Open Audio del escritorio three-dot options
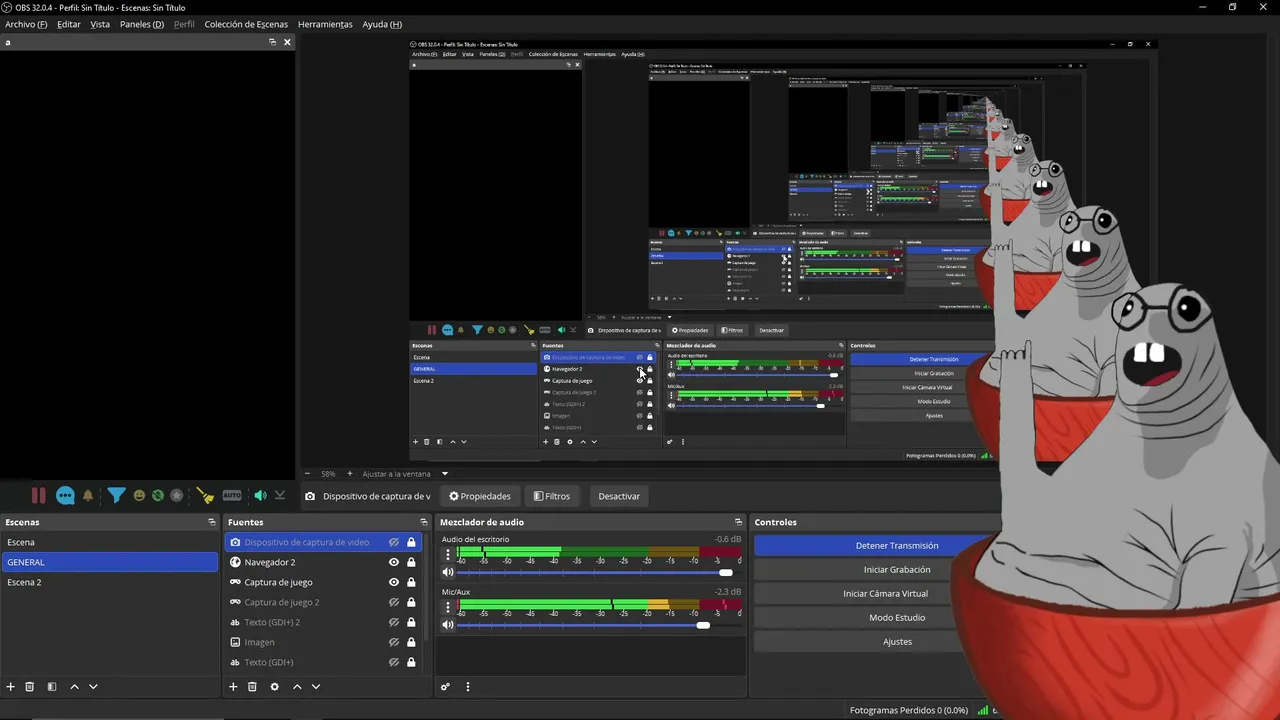 [446, 554]
